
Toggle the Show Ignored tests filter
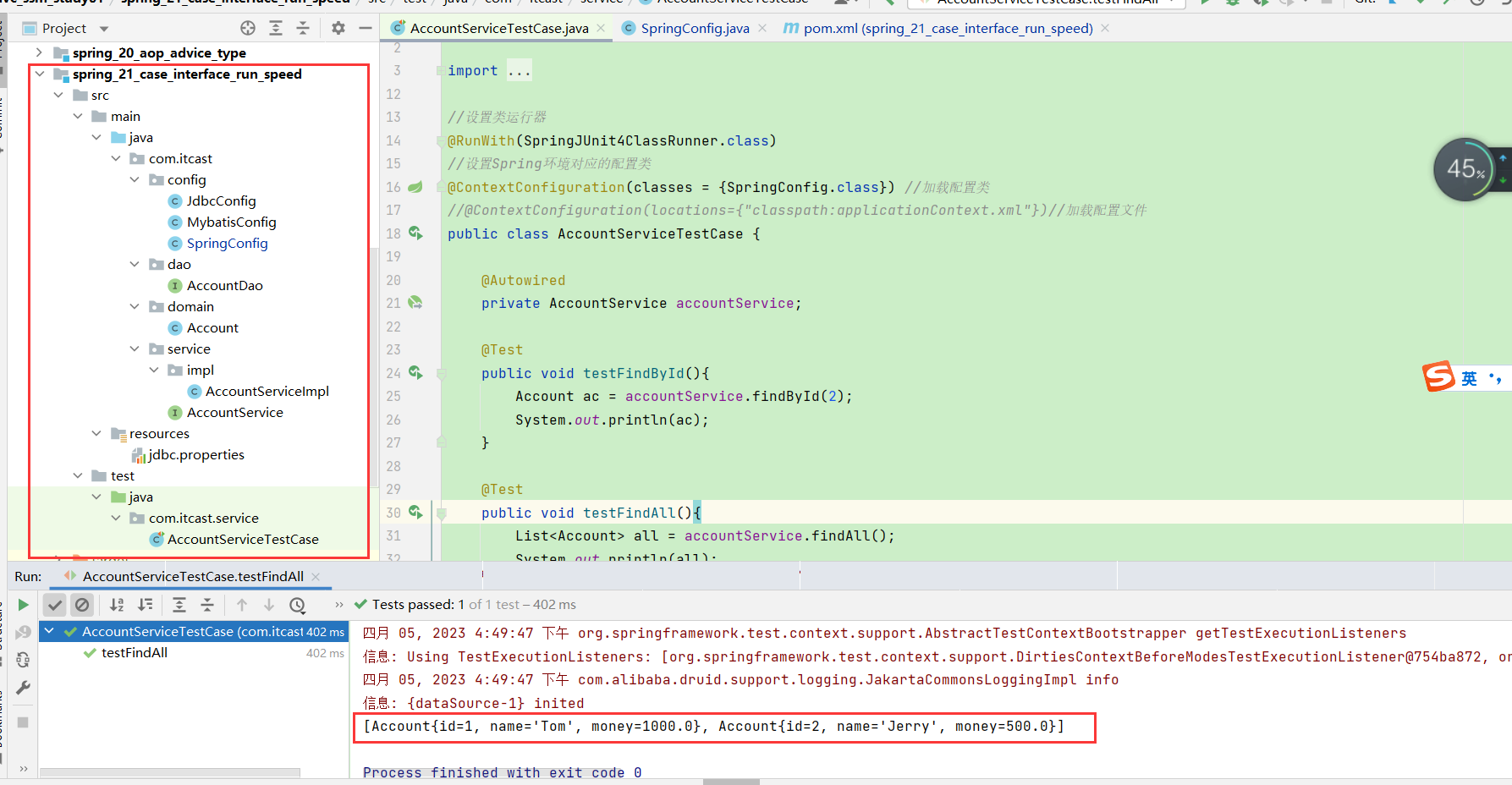point(82,605)
